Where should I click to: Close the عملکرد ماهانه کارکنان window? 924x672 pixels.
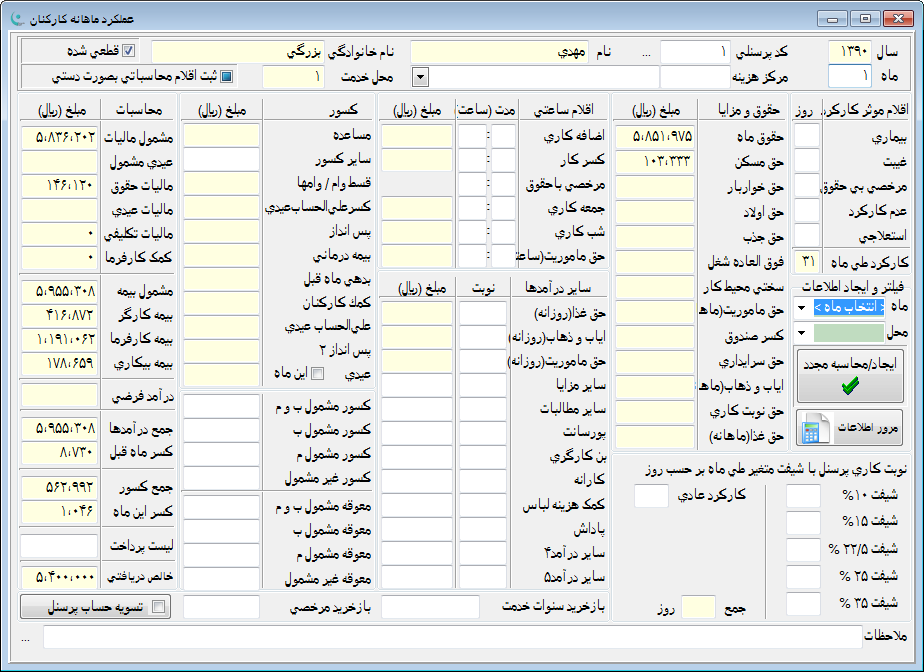pyautogui.click(x=895, y=18)
